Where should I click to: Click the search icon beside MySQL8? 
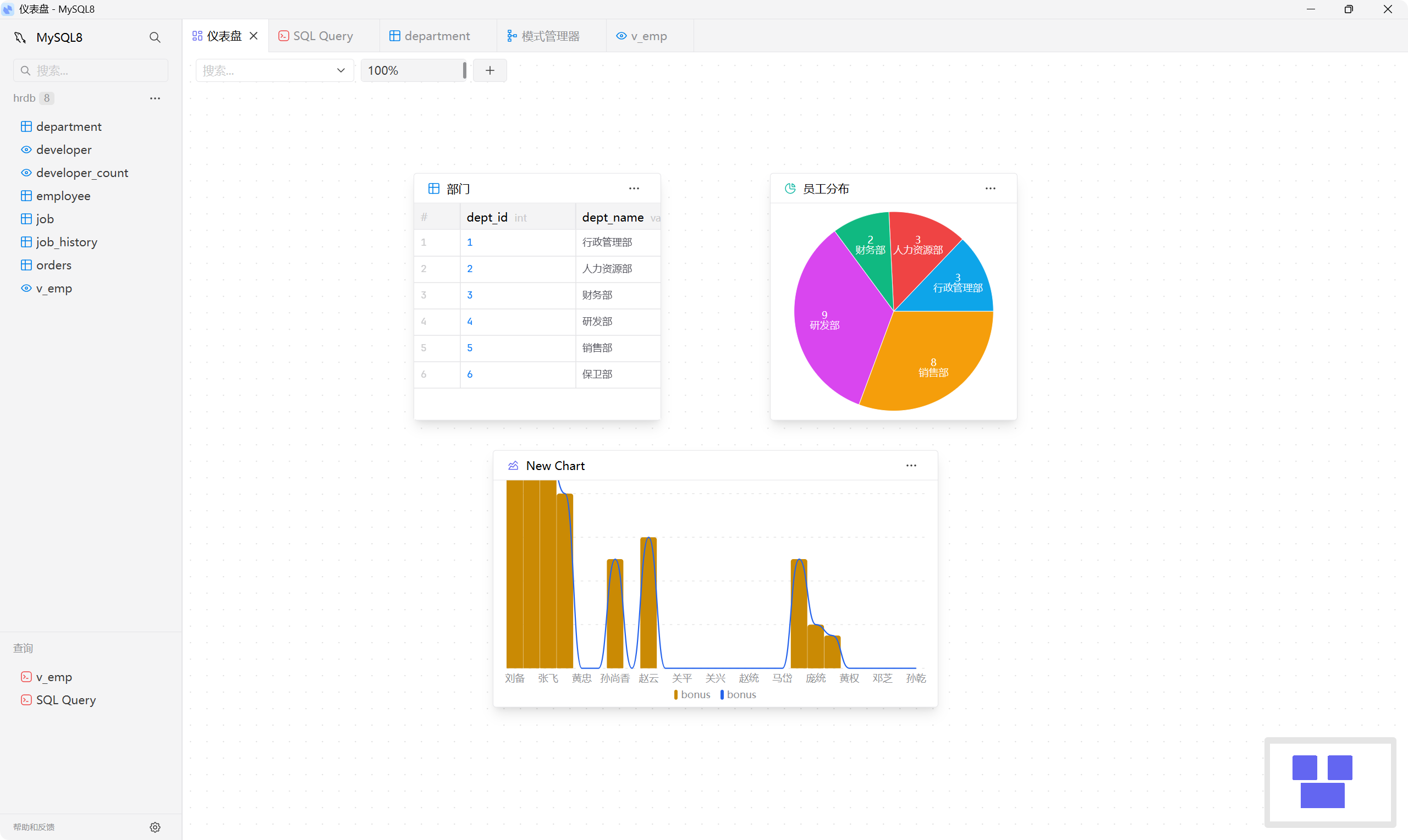pos(155,37)
